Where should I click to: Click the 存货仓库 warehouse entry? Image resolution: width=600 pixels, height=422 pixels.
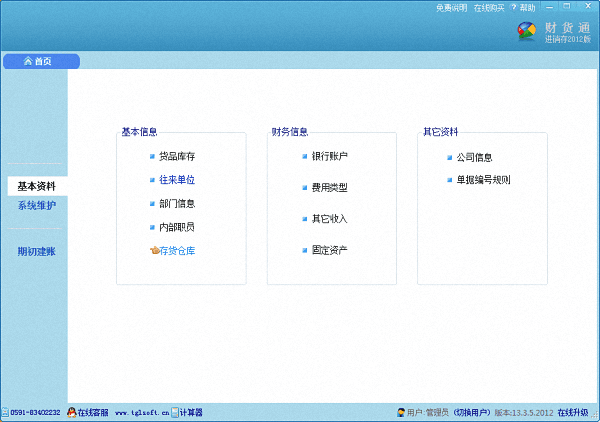(x=177, y=251)
